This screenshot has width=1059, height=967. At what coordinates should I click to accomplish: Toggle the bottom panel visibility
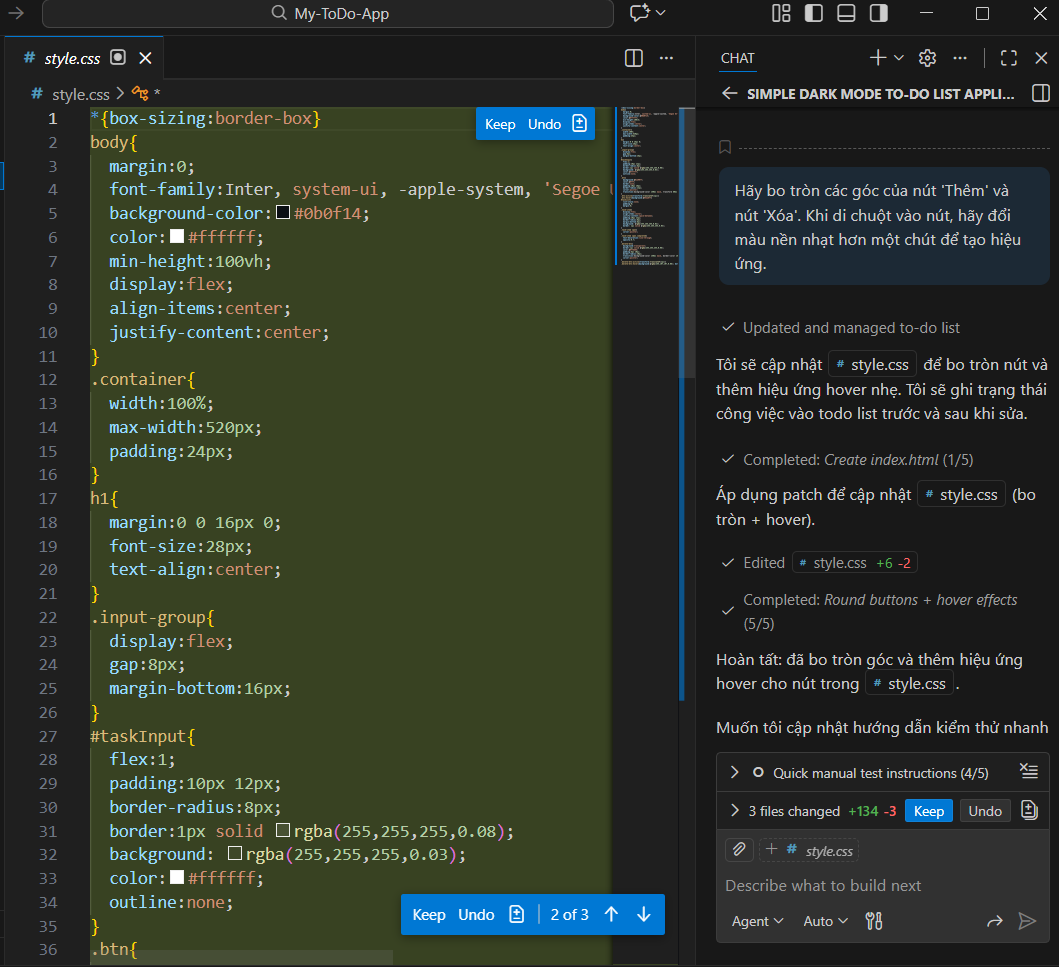click(845, 13)
